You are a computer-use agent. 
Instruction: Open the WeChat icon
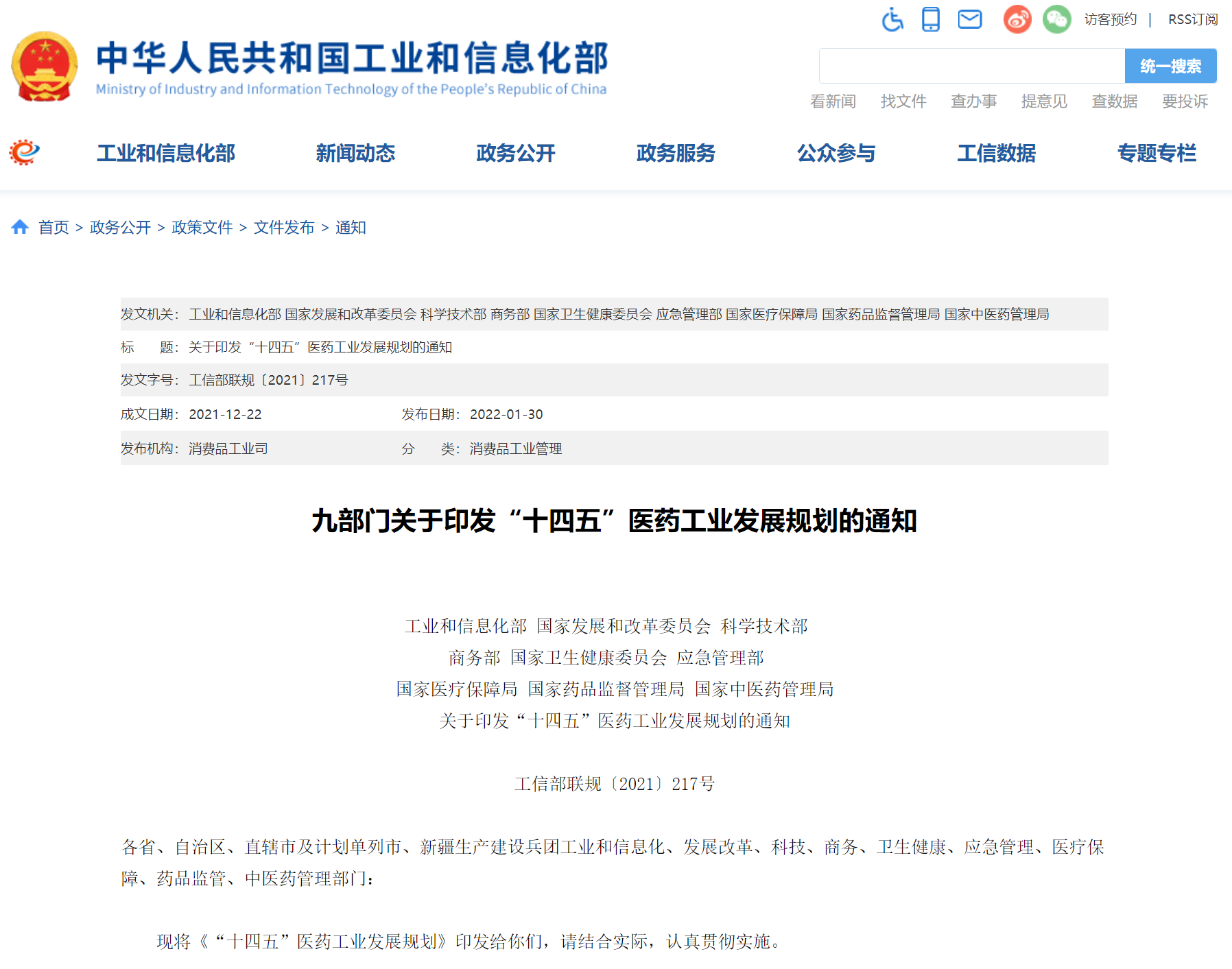pos(1056,19)
